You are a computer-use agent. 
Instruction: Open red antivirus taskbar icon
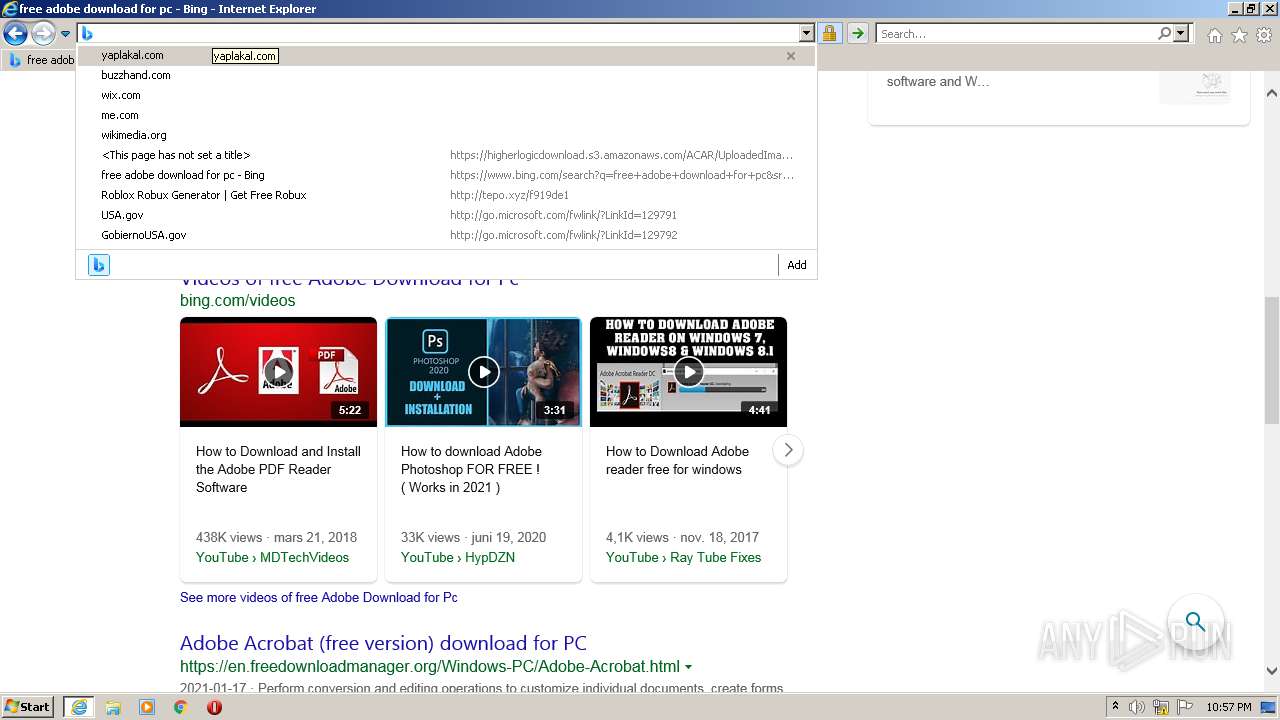(214, 707)
